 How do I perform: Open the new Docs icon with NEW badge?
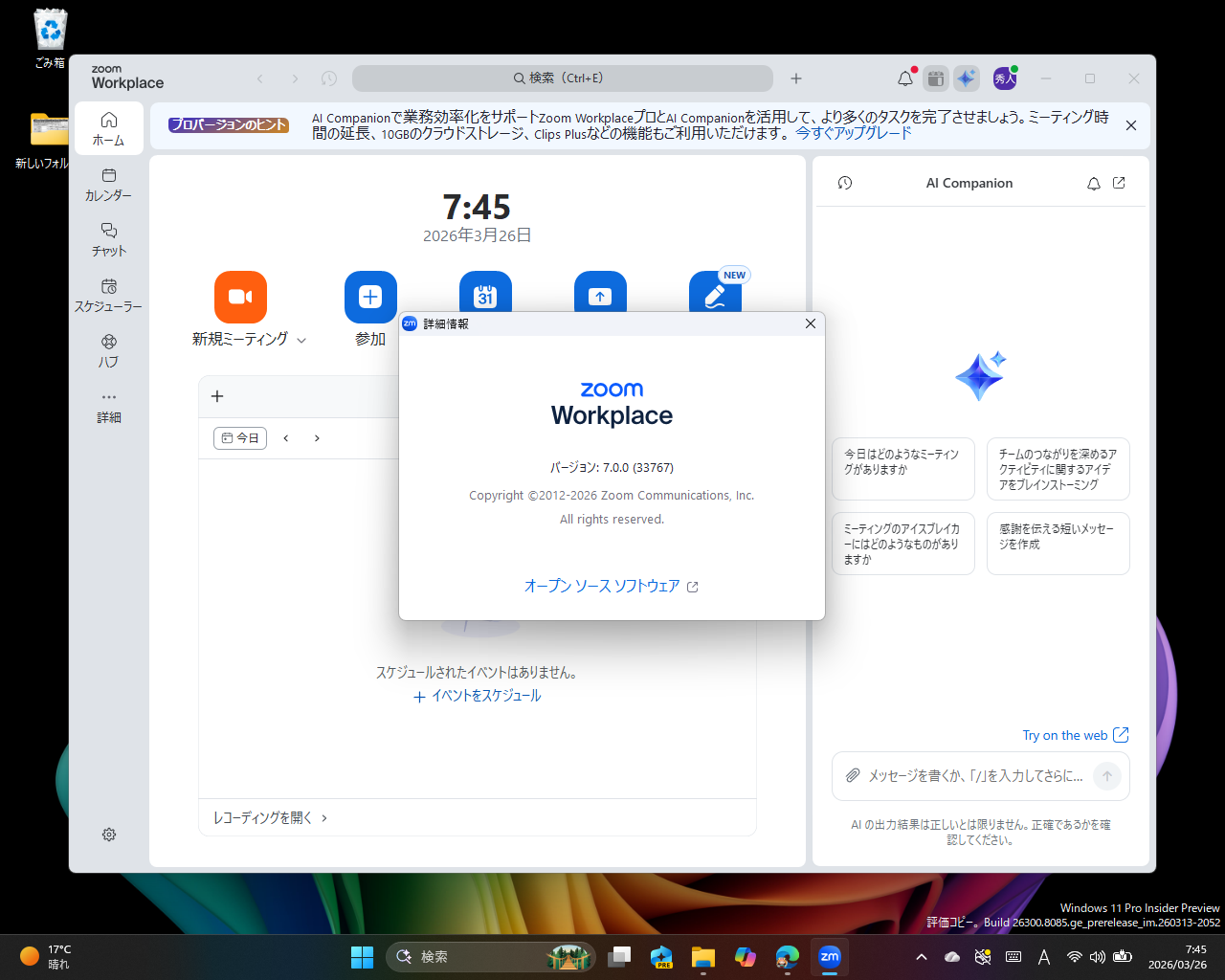[x=715, y=297]
